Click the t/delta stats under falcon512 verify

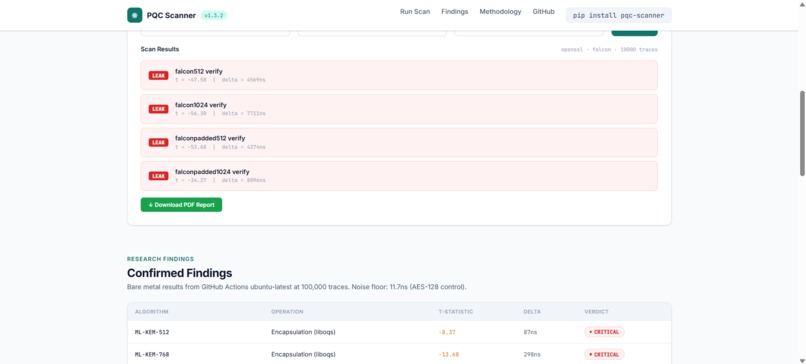pyautogui.click(x=221, y=80)
